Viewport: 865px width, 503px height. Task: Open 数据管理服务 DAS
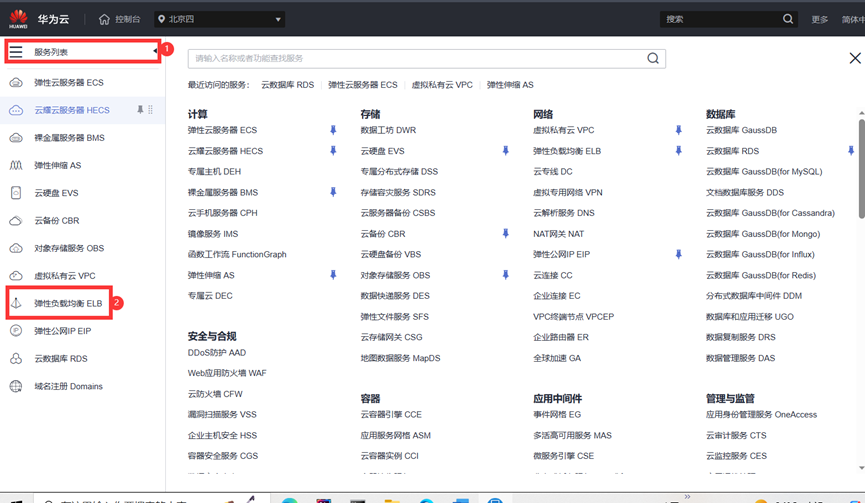coord(740,358)
